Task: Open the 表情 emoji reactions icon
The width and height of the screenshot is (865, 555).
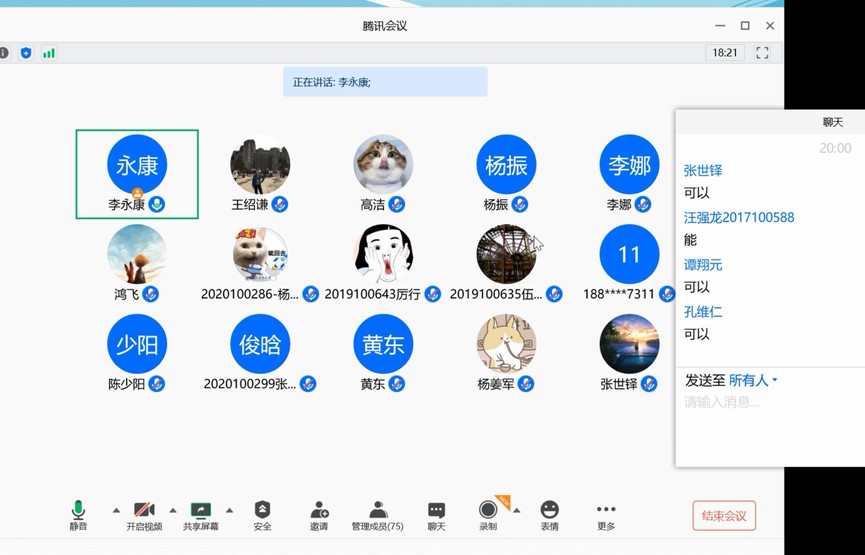Action: click(x=549, y=510)
